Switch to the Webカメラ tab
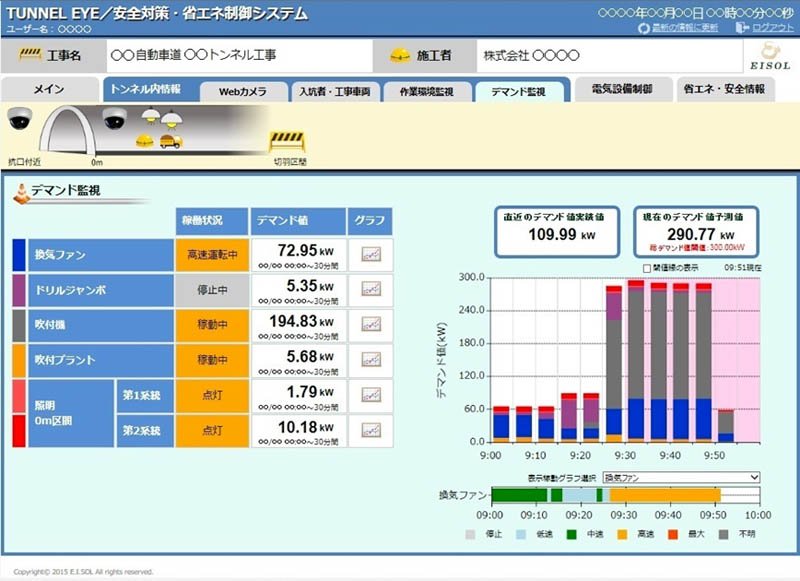The width and height of the screenshot is (800, 581). (243, 92)
